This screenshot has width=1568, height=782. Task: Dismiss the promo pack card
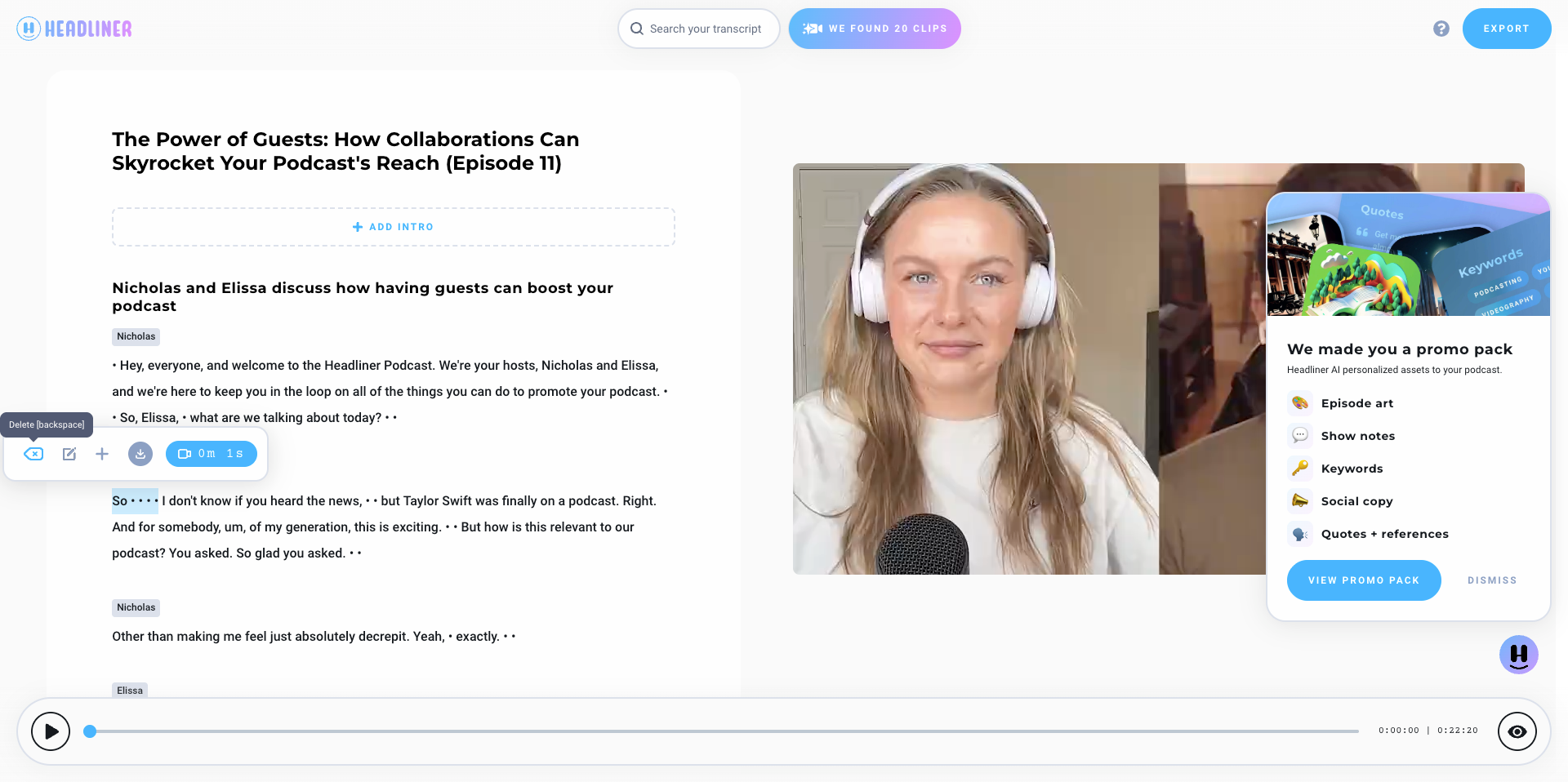pos(1491,580)
